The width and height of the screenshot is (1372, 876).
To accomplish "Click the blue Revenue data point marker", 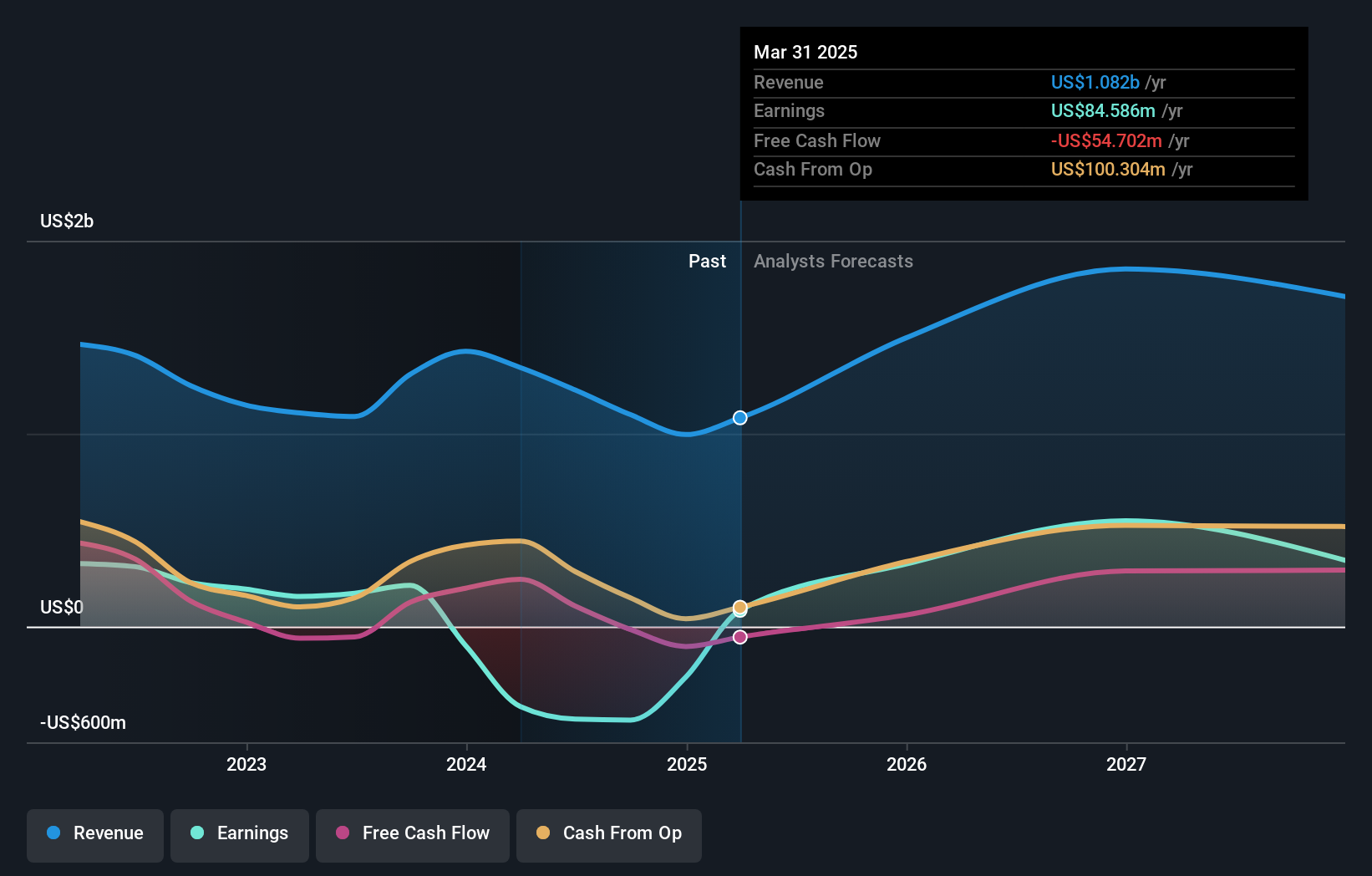I will click(740, 418).
